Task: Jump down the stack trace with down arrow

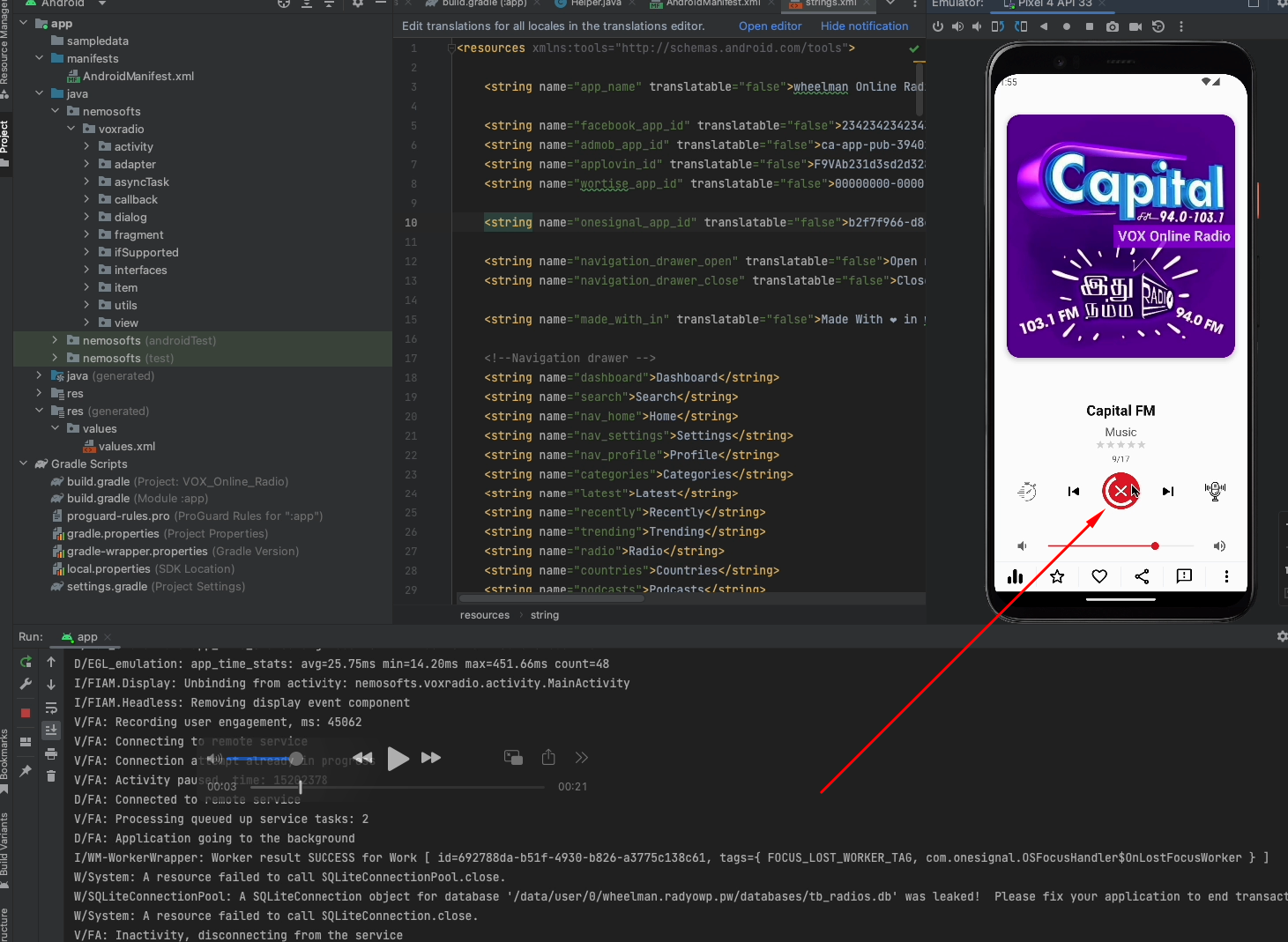Action: [51, 684]
